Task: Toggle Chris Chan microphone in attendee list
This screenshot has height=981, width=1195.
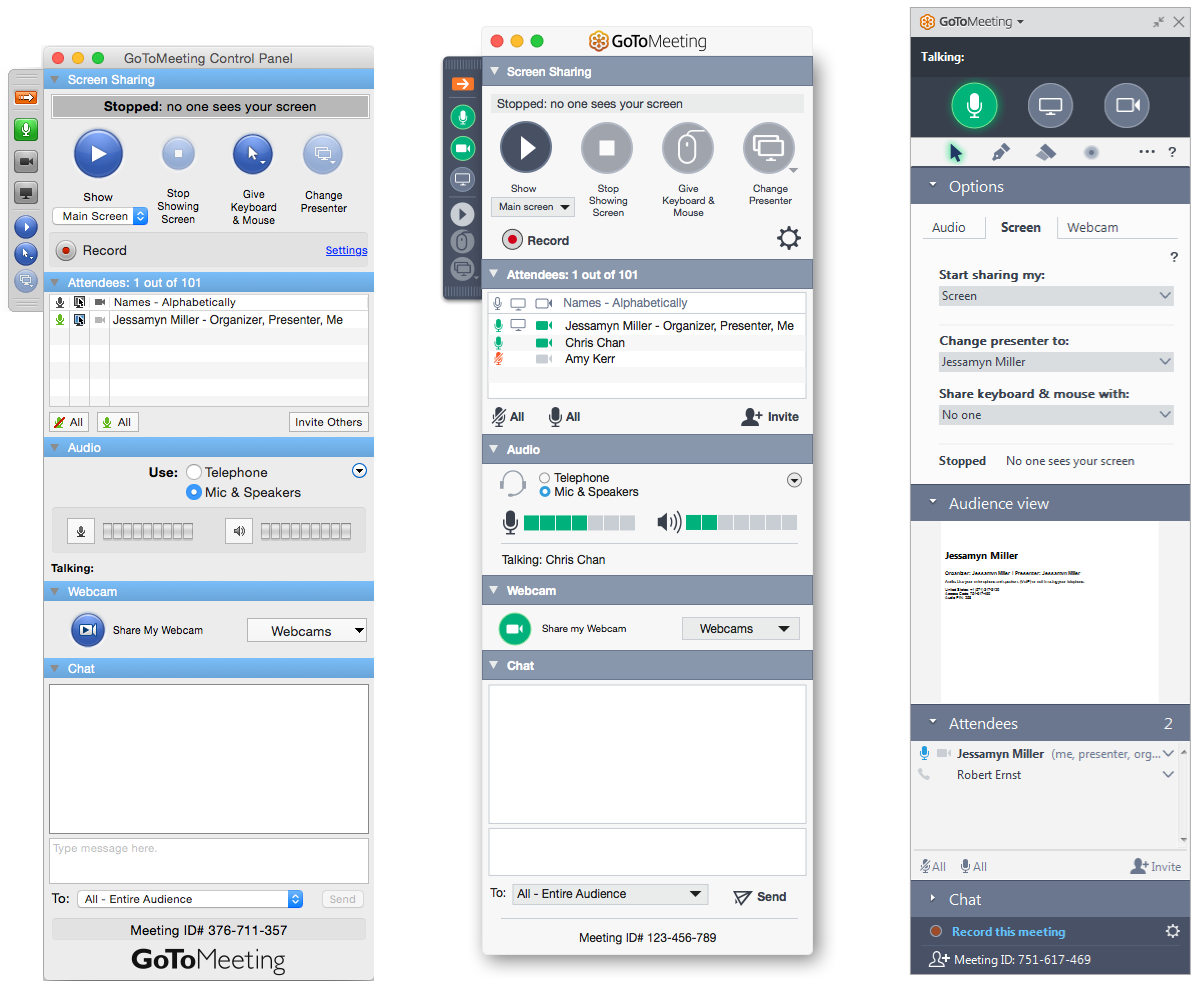Action: pyautogui.click(x=498, y=343)
